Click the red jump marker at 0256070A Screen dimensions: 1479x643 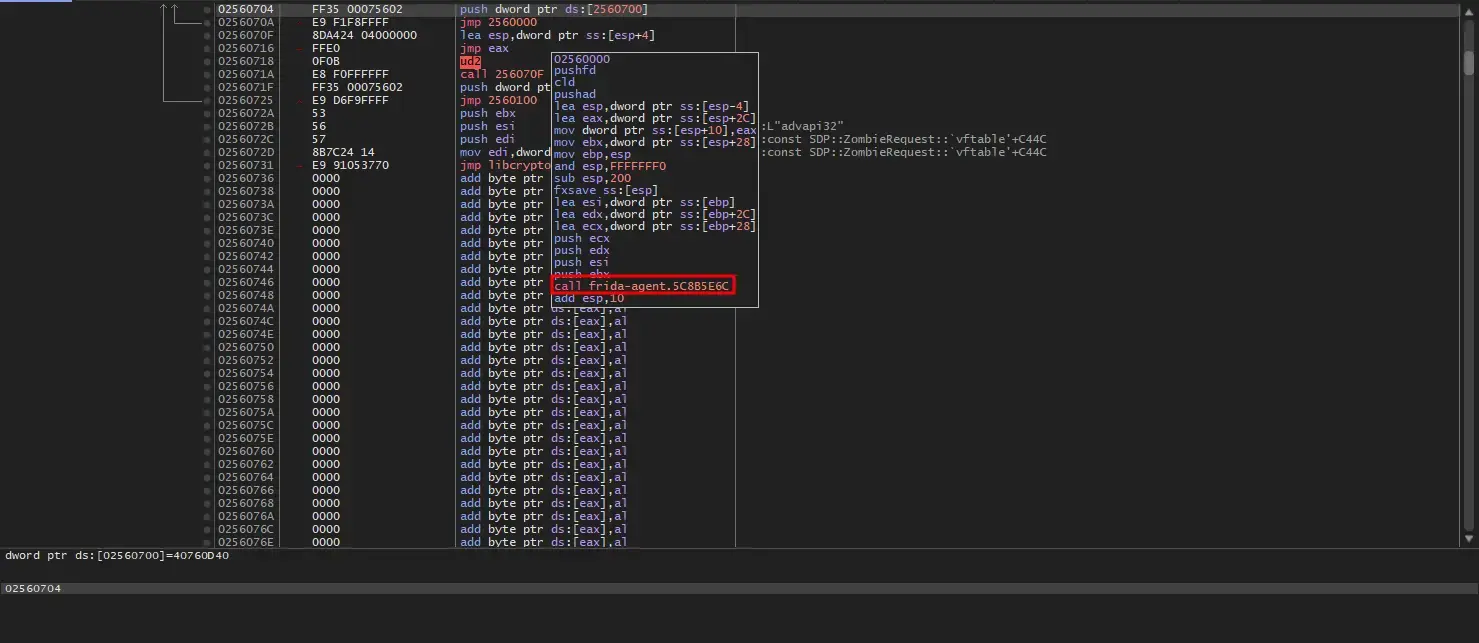click(301, 23)
